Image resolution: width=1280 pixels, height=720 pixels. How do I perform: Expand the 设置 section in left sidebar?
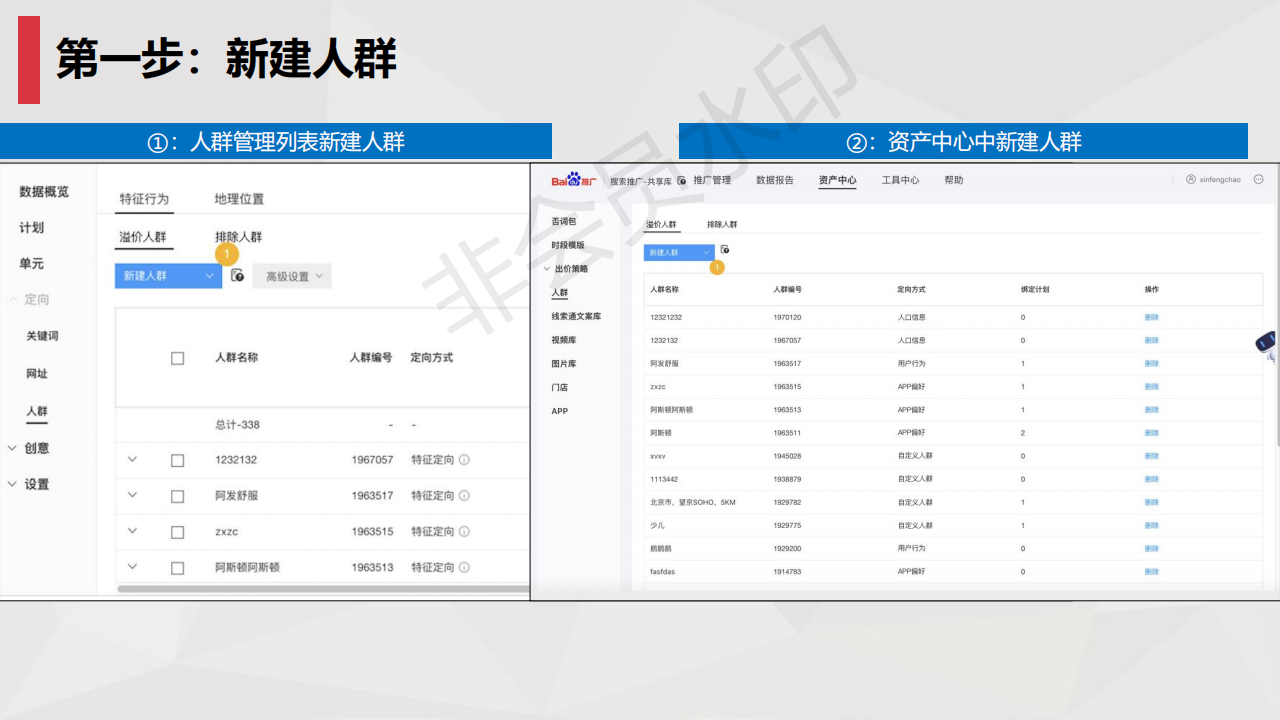[x=13, y=484]
